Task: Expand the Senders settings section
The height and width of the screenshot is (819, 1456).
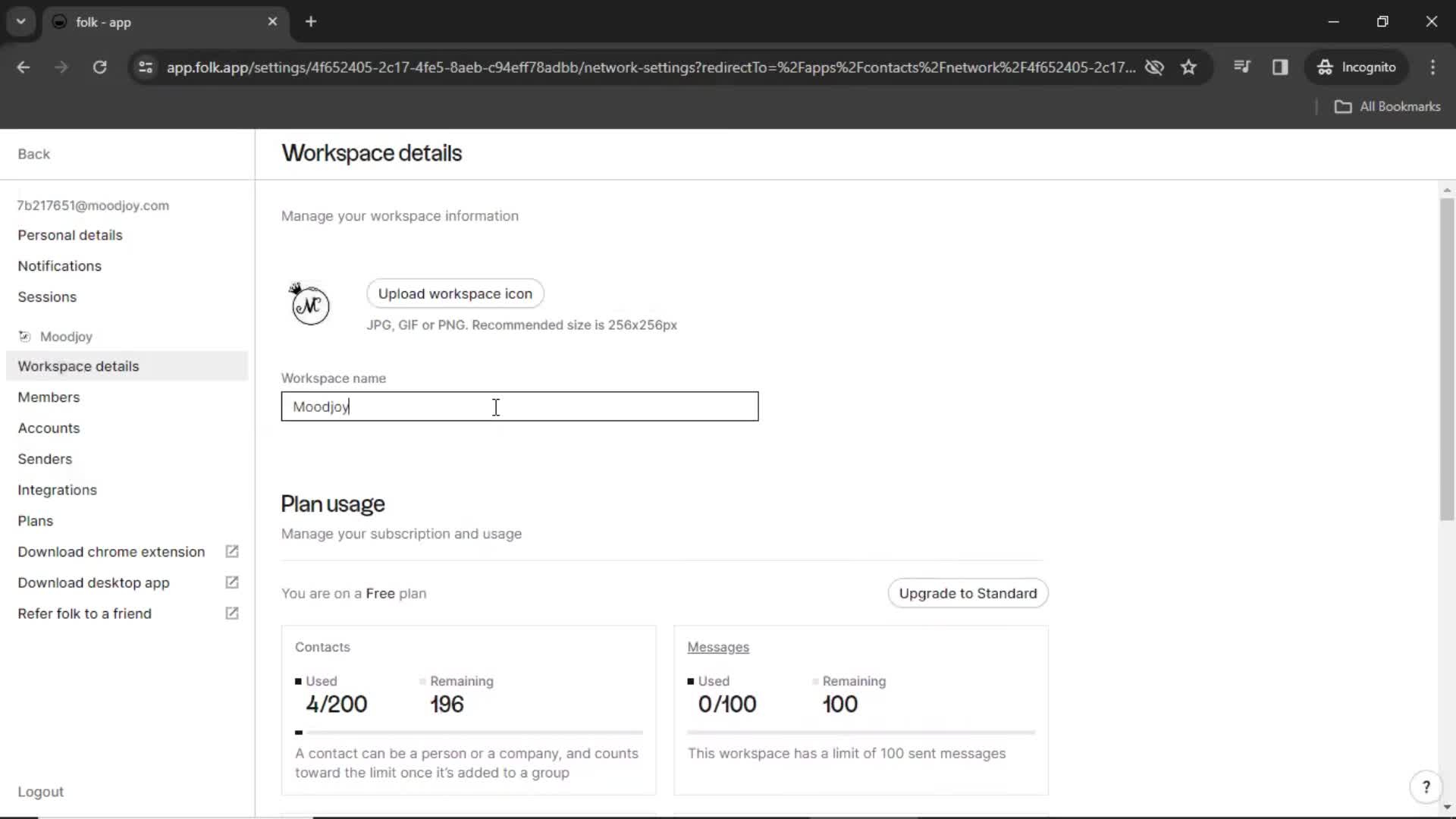Action: [45, 459]
